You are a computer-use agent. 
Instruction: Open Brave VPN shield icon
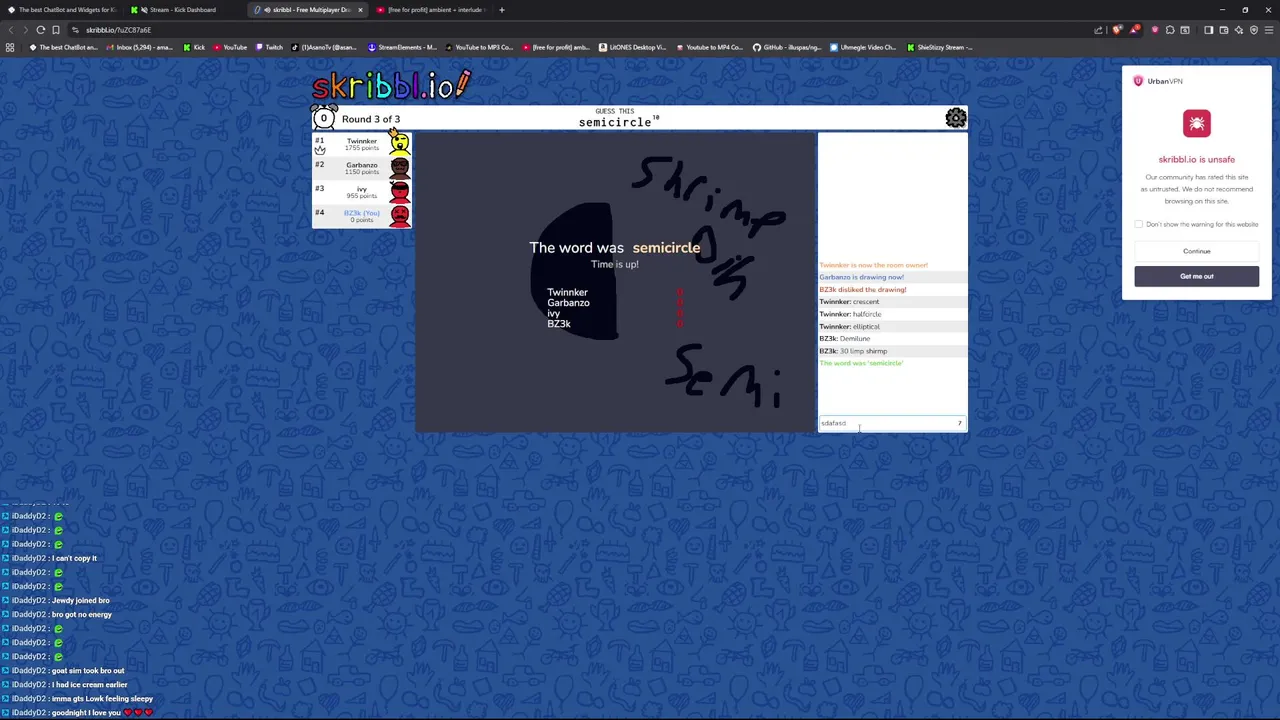point(1253,30)
